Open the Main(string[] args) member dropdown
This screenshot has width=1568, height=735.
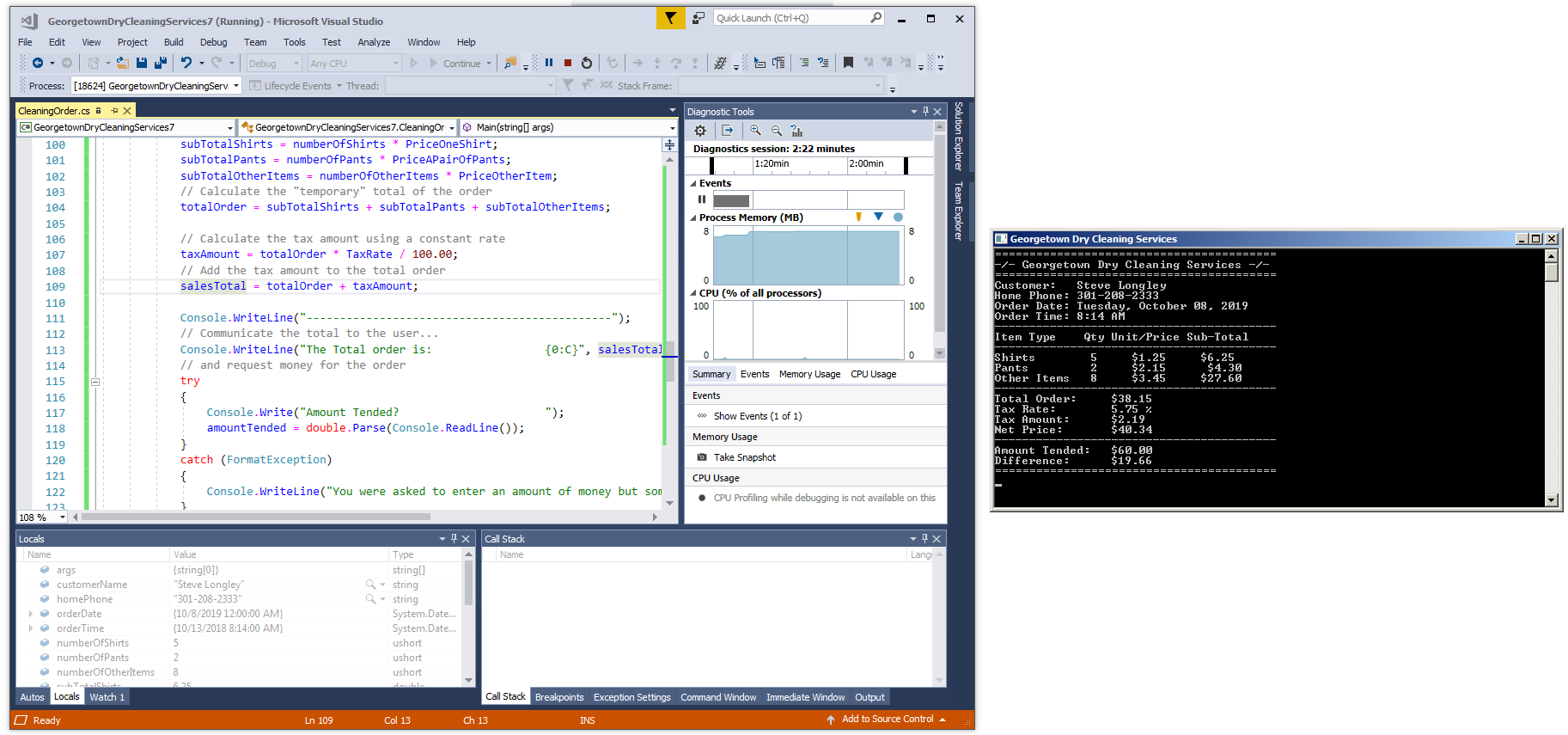[x=569, y=127]
